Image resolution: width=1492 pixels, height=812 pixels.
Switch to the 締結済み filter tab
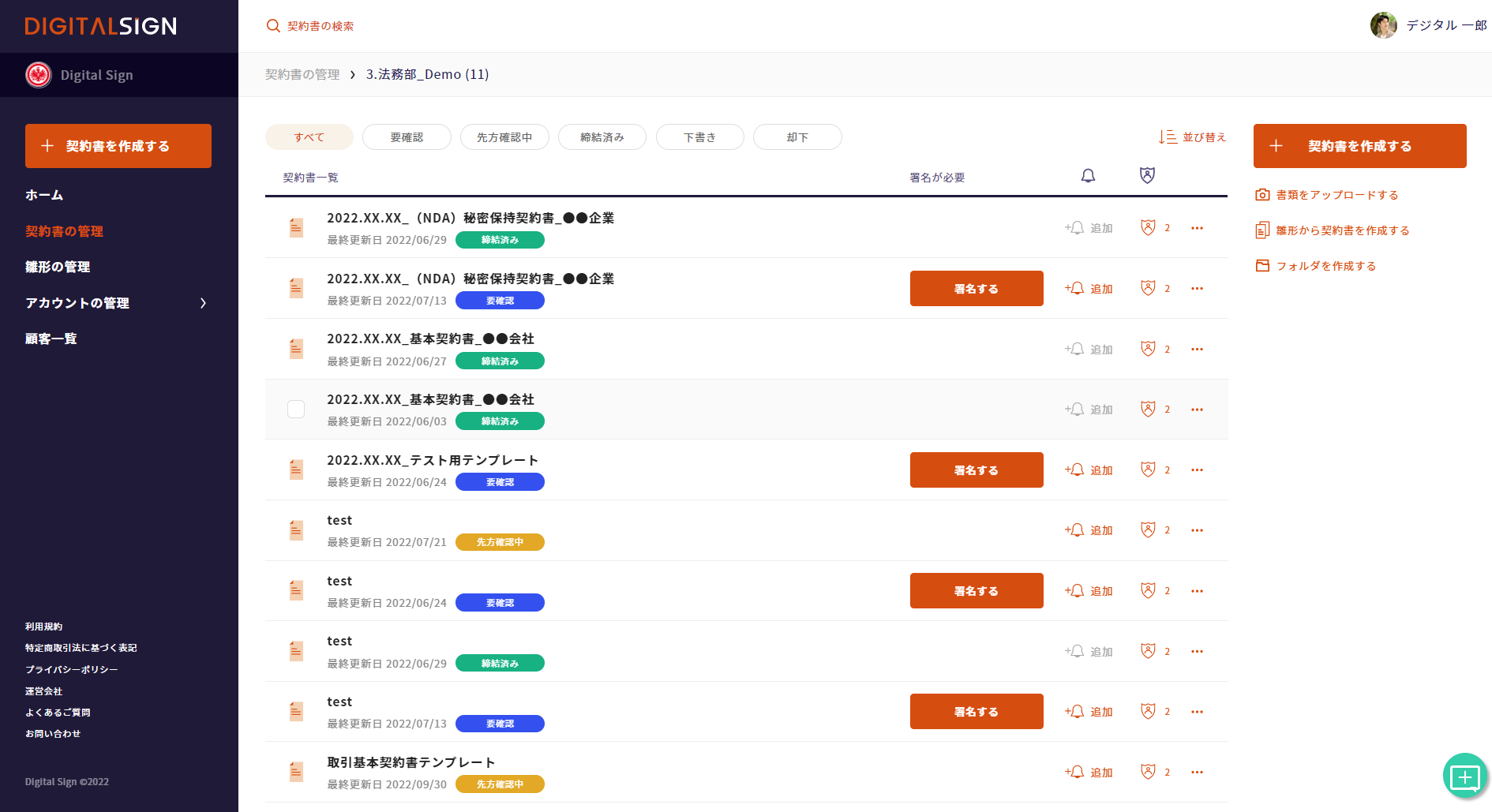[x=602, y=137]
